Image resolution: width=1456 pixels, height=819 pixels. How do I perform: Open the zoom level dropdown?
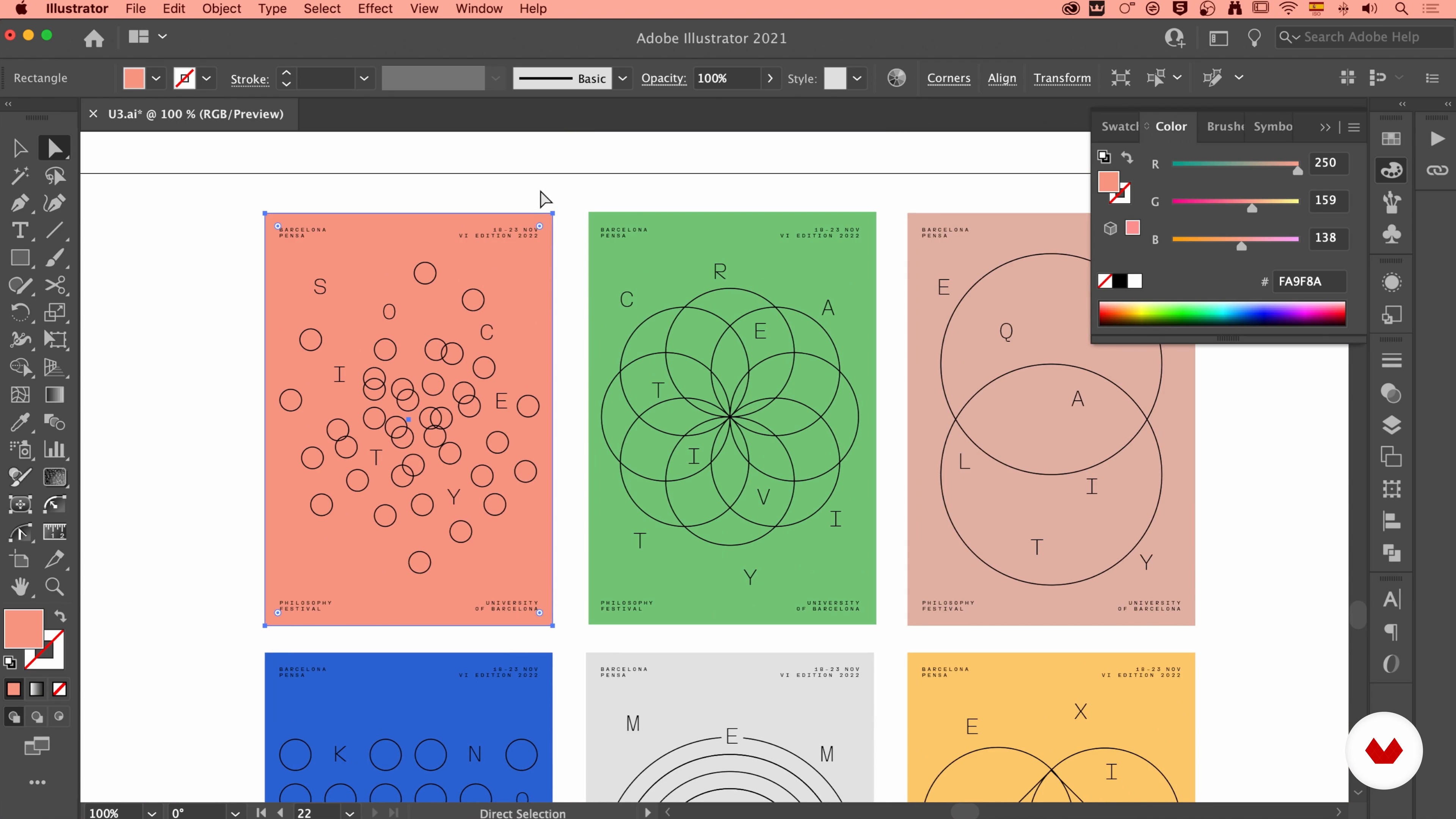152,813
